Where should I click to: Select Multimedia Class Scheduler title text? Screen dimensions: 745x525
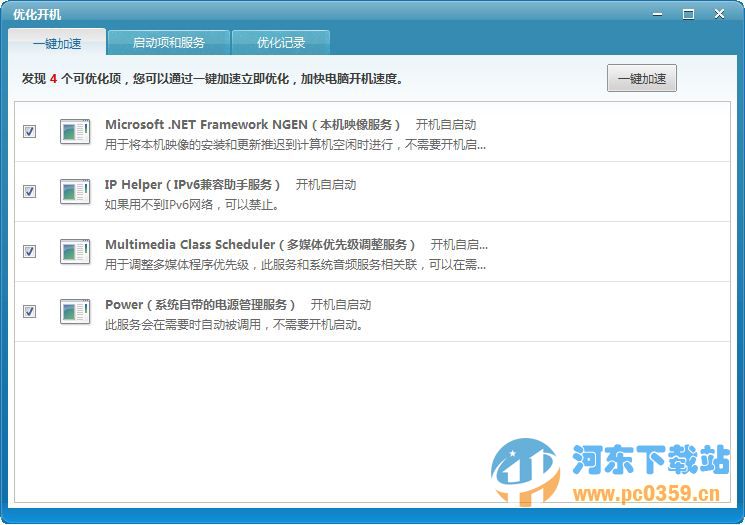click(x=260, y=244)
